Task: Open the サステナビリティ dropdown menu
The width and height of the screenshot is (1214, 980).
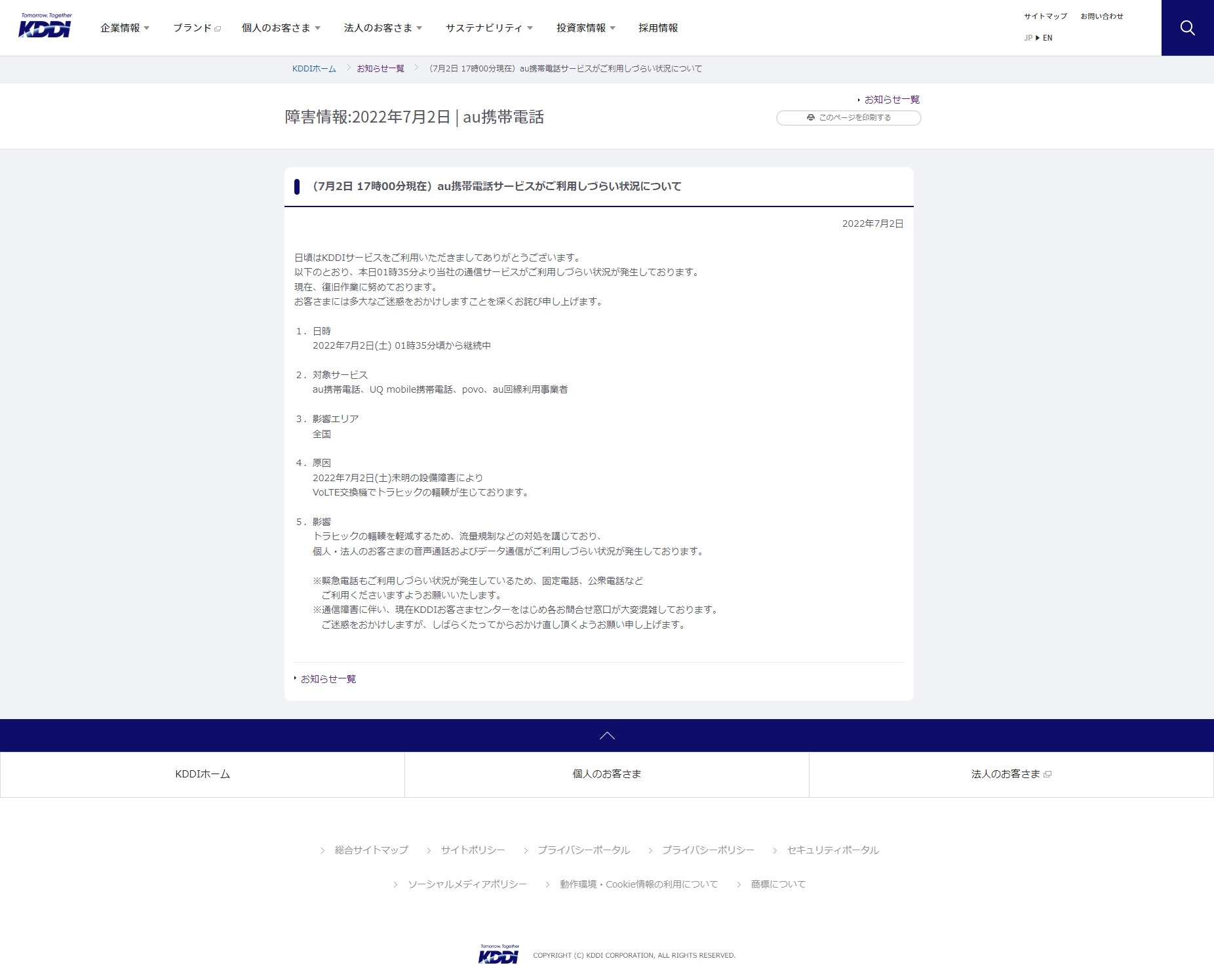Action: coord(489,28)
